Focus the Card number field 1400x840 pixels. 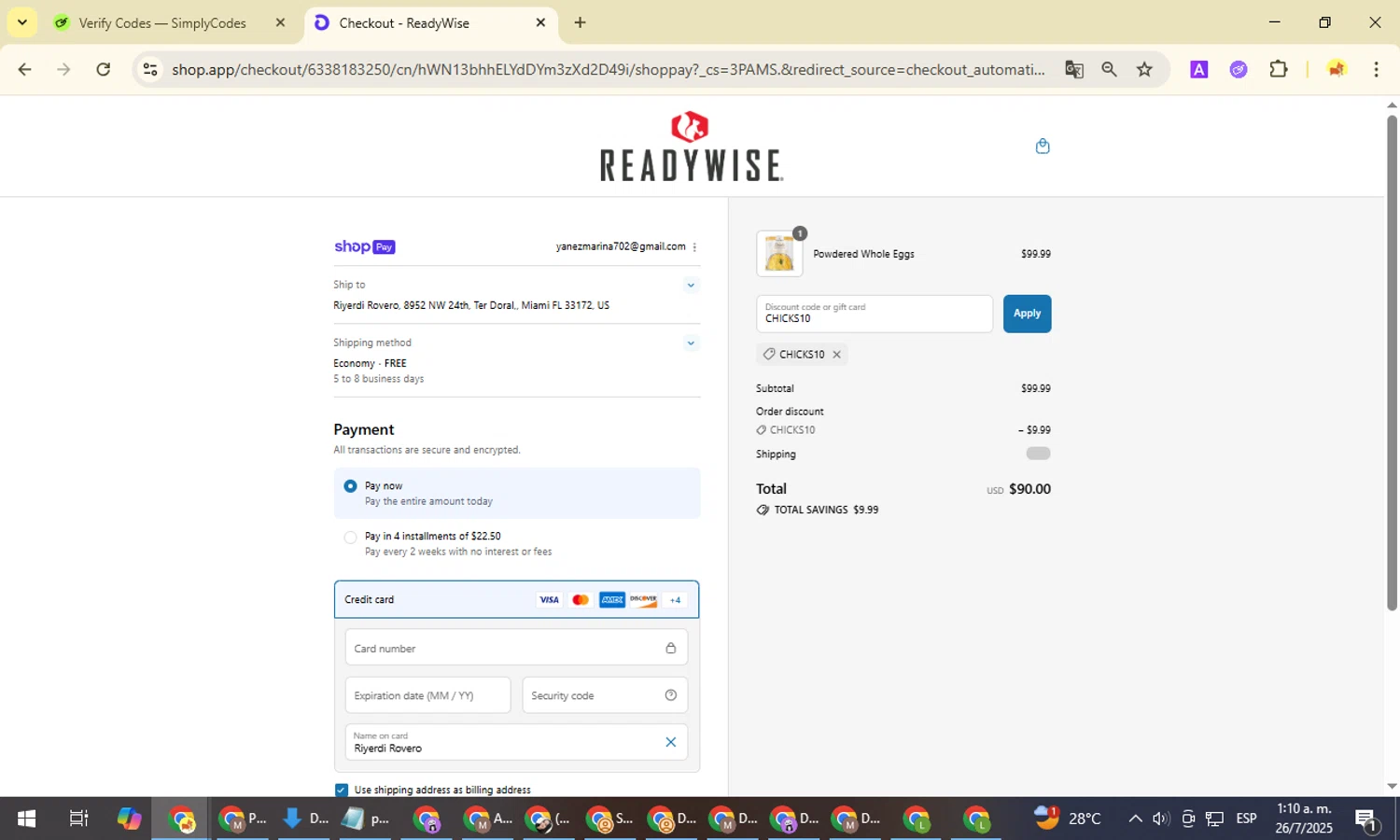tap(516, 648)
